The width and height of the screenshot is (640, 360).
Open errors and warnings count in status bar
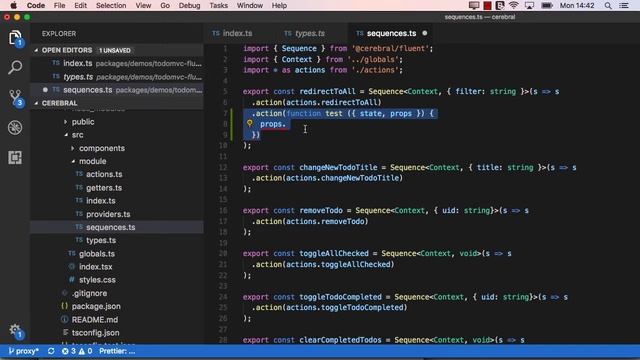coord(77,351)
